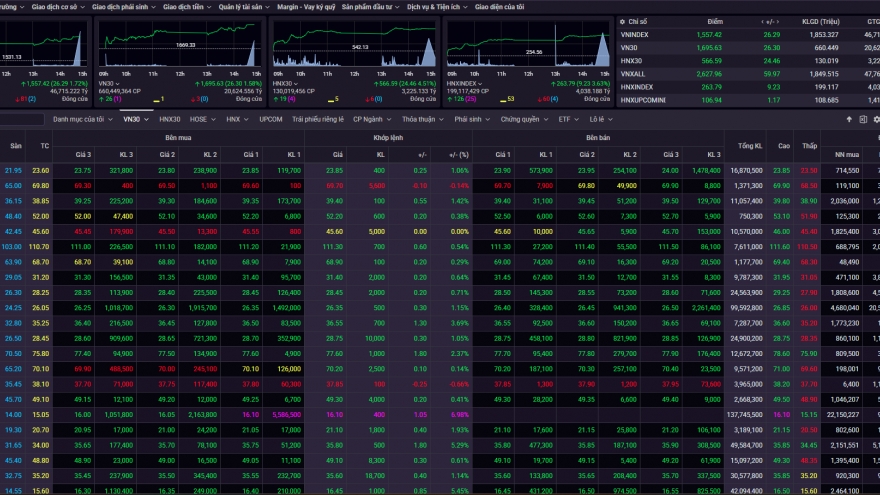Open the Giao dịch cơ sở menu
880x495 pixels.
tap(58, 6)
